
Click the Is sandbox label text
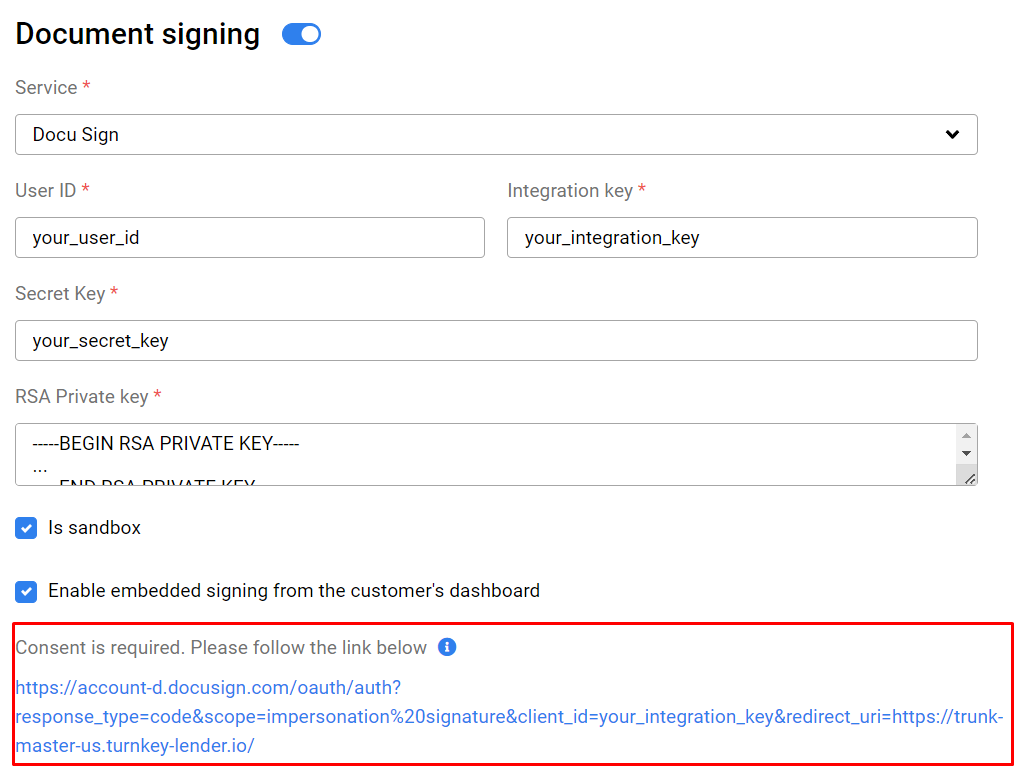tap(94, 528)
